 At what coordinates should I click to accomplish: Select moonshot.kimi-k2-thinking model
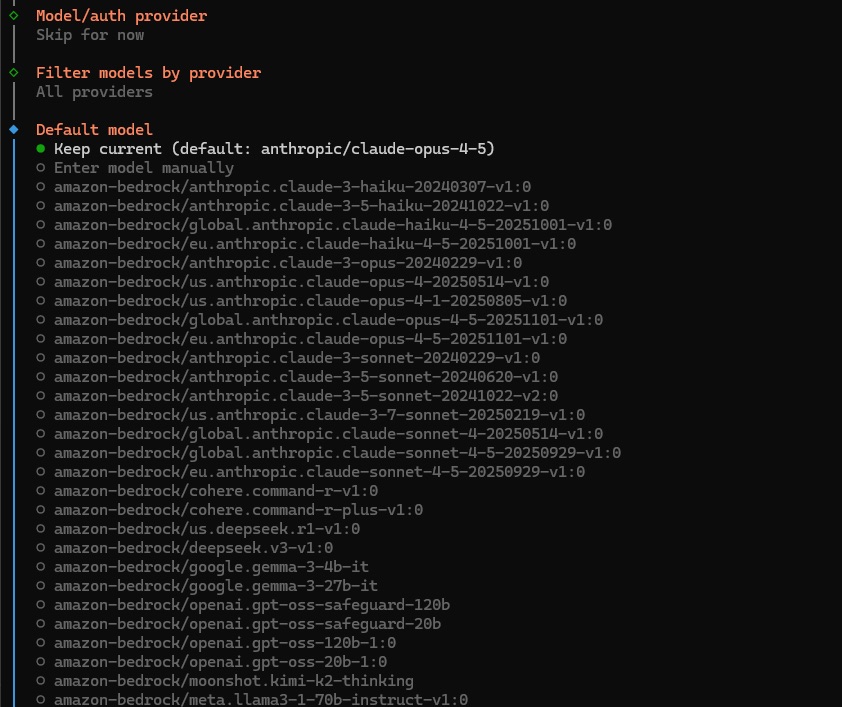pos(234,681)
